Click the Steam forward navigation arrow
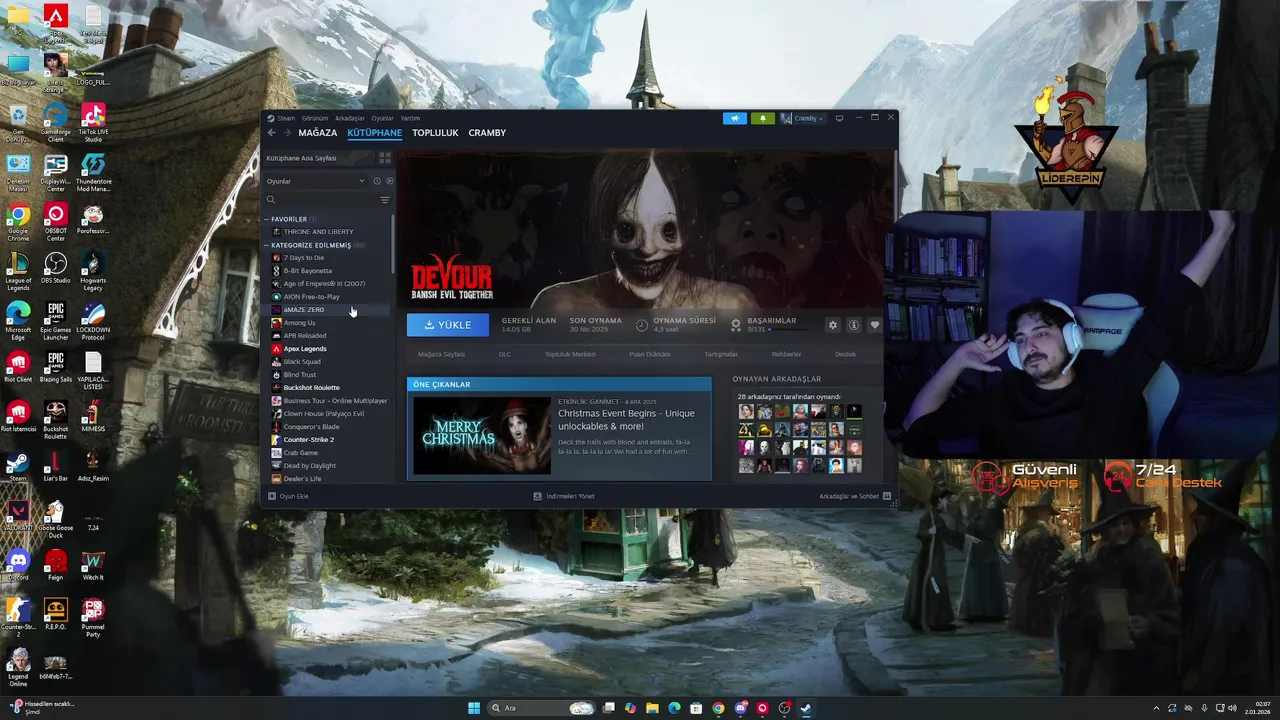 pyautogui.click(x=287, y=133)
